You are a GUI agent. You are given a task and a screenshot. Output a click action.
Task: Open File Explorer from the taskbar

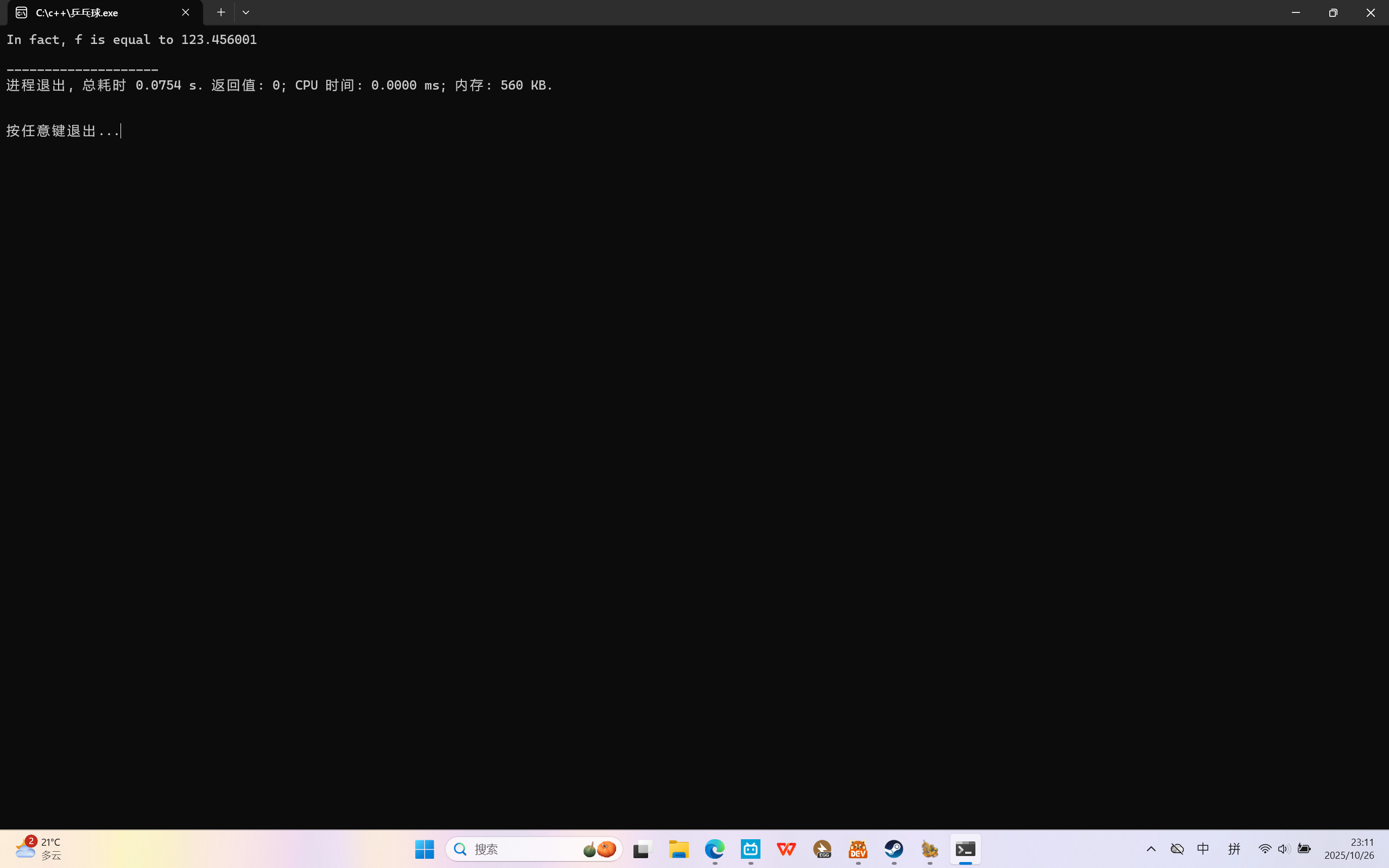point(678,848)
